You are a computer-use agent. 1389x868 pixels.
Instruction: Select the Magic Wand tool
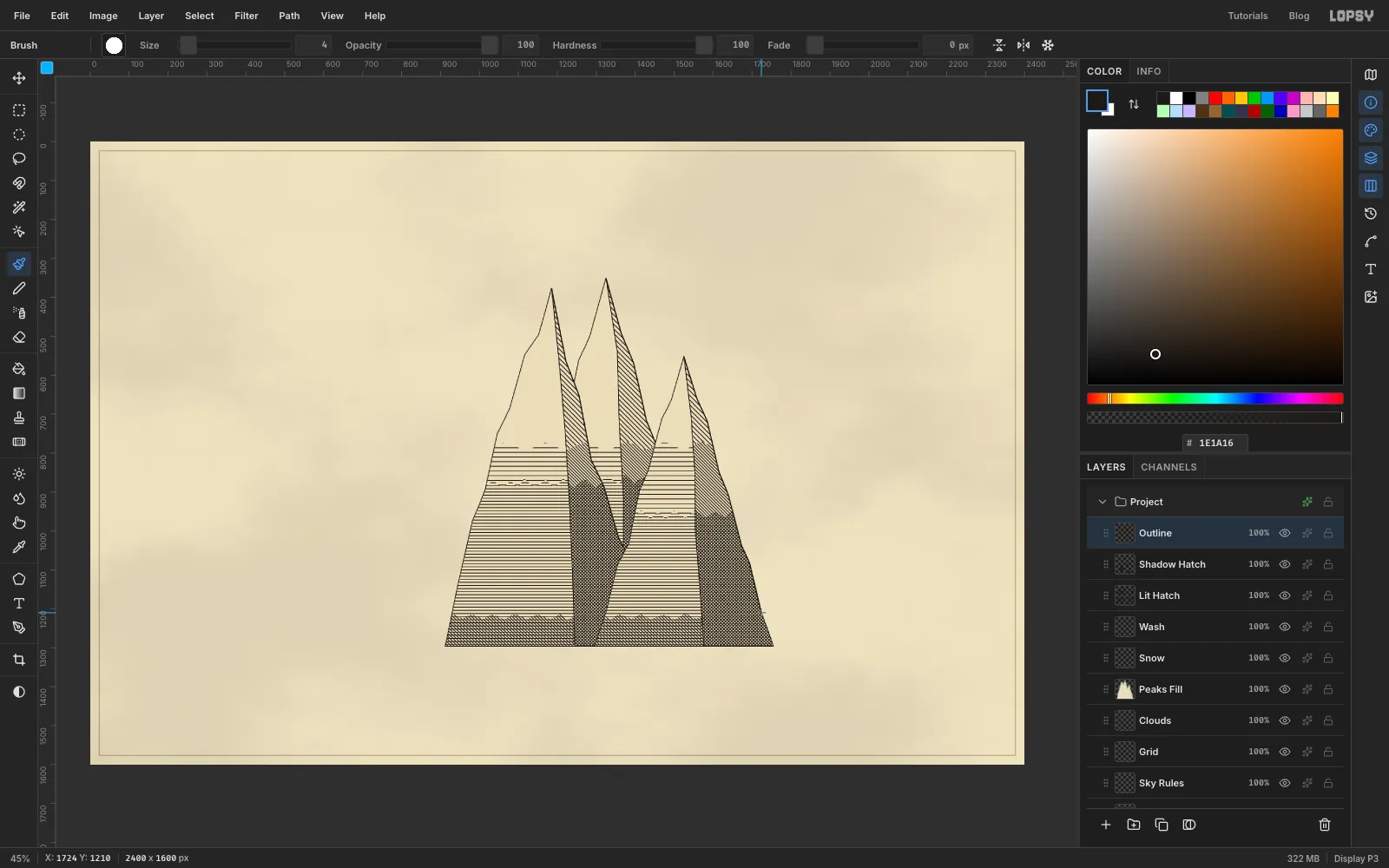click(18, 207)
